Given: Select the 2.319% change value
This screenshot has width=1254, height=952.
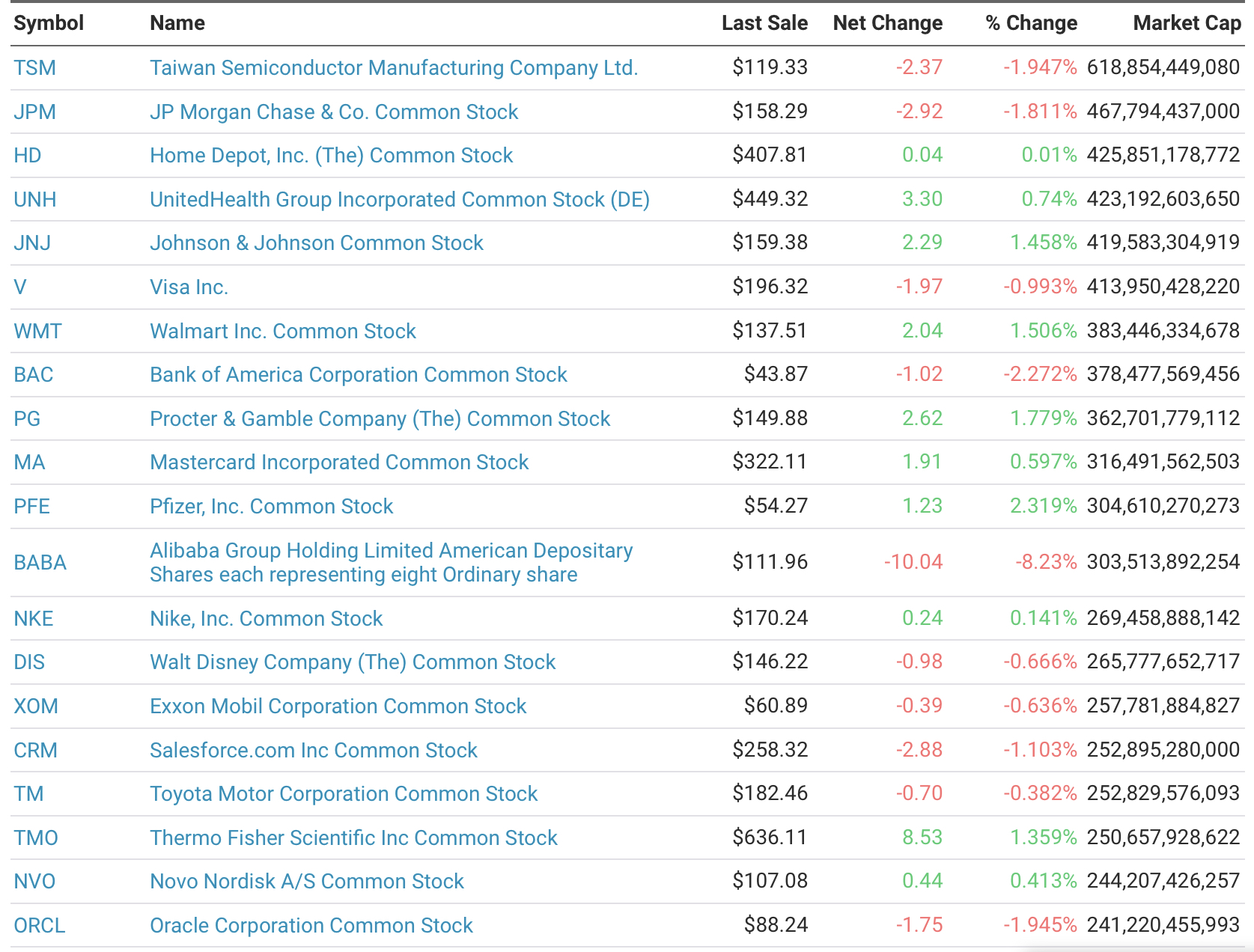Looking at the screenshot, I should point(1044,506).
